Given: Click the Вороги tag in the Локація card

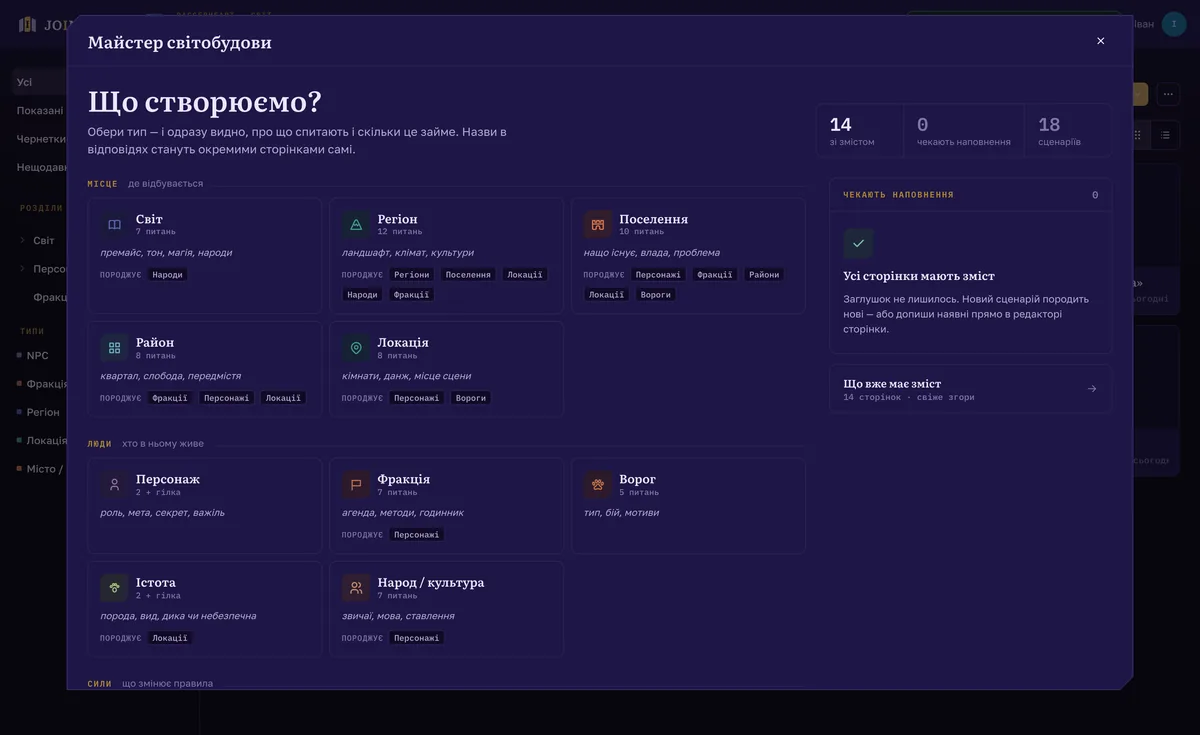Looking at the screenshot, I should tap(470, 398).
